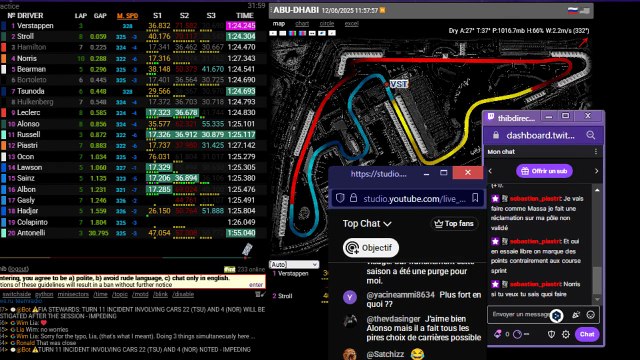The width and height of the screenshot is (640, 360).
Task: Switch to the chart tab
Action: pyautogui.click(x=302, y=24)
